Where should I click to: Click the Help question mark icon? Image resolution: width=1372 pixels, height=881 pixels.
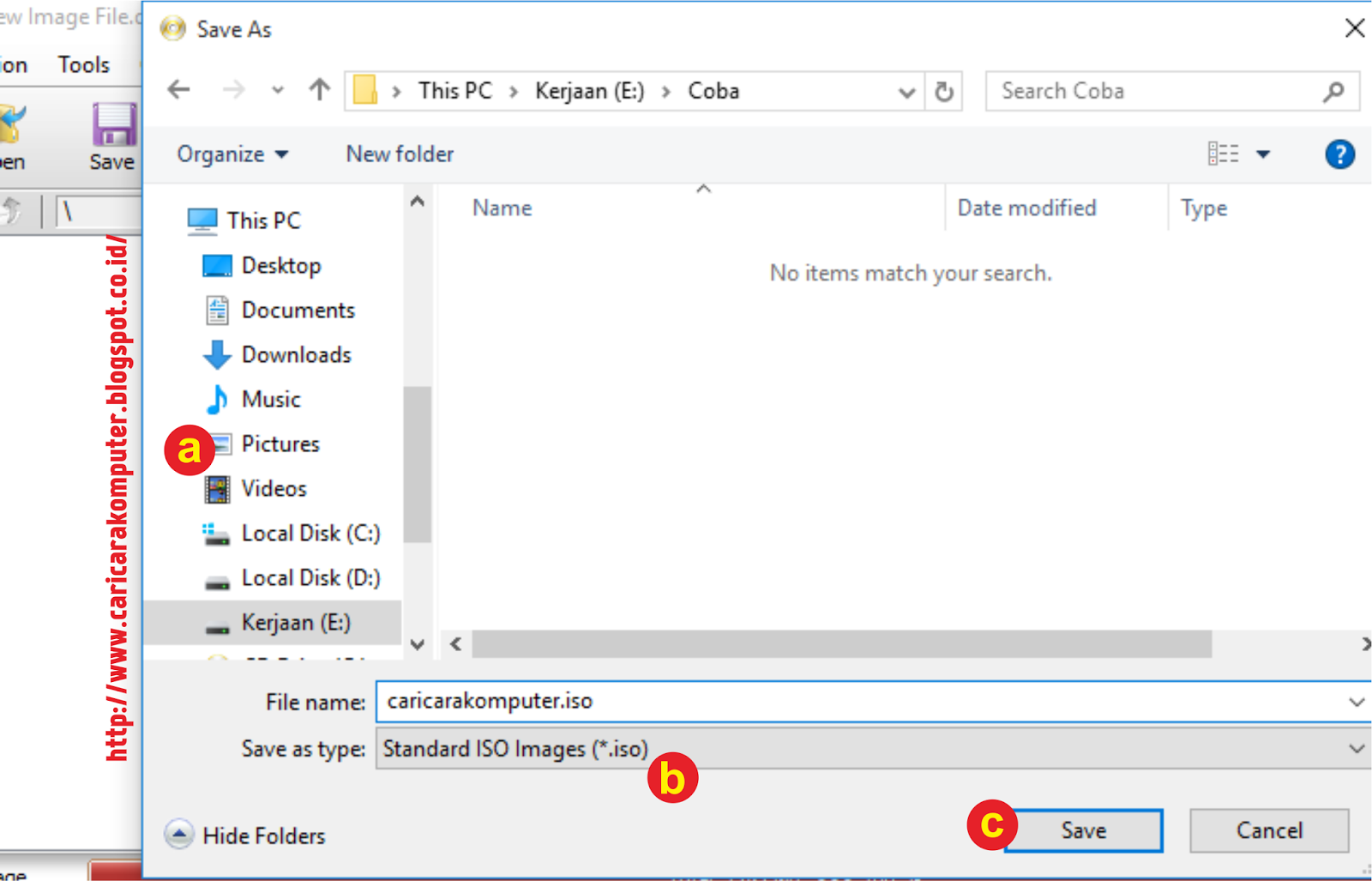[x=1339, y=154]
